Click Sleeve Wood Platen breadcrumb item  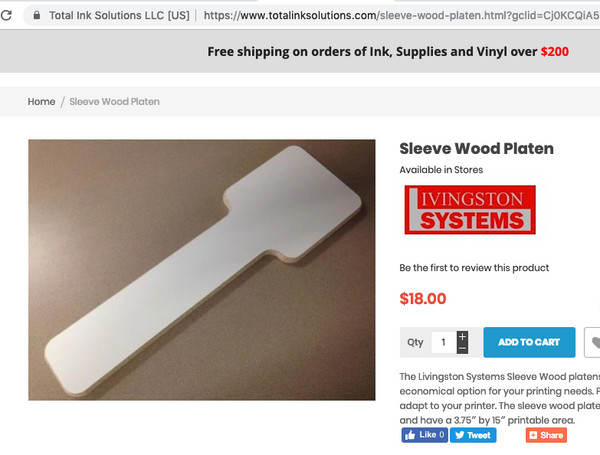114,102
